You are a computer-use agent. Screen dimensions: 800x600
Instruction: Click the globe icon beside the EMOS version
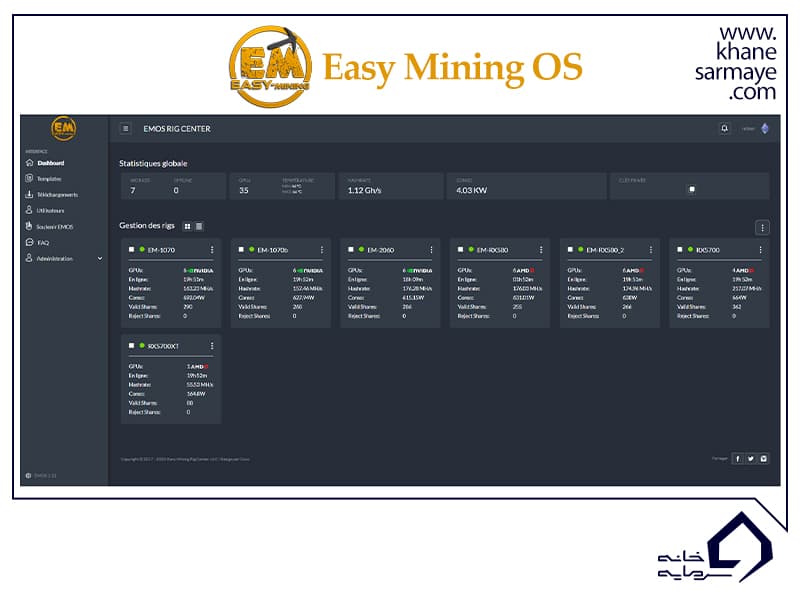29,476
